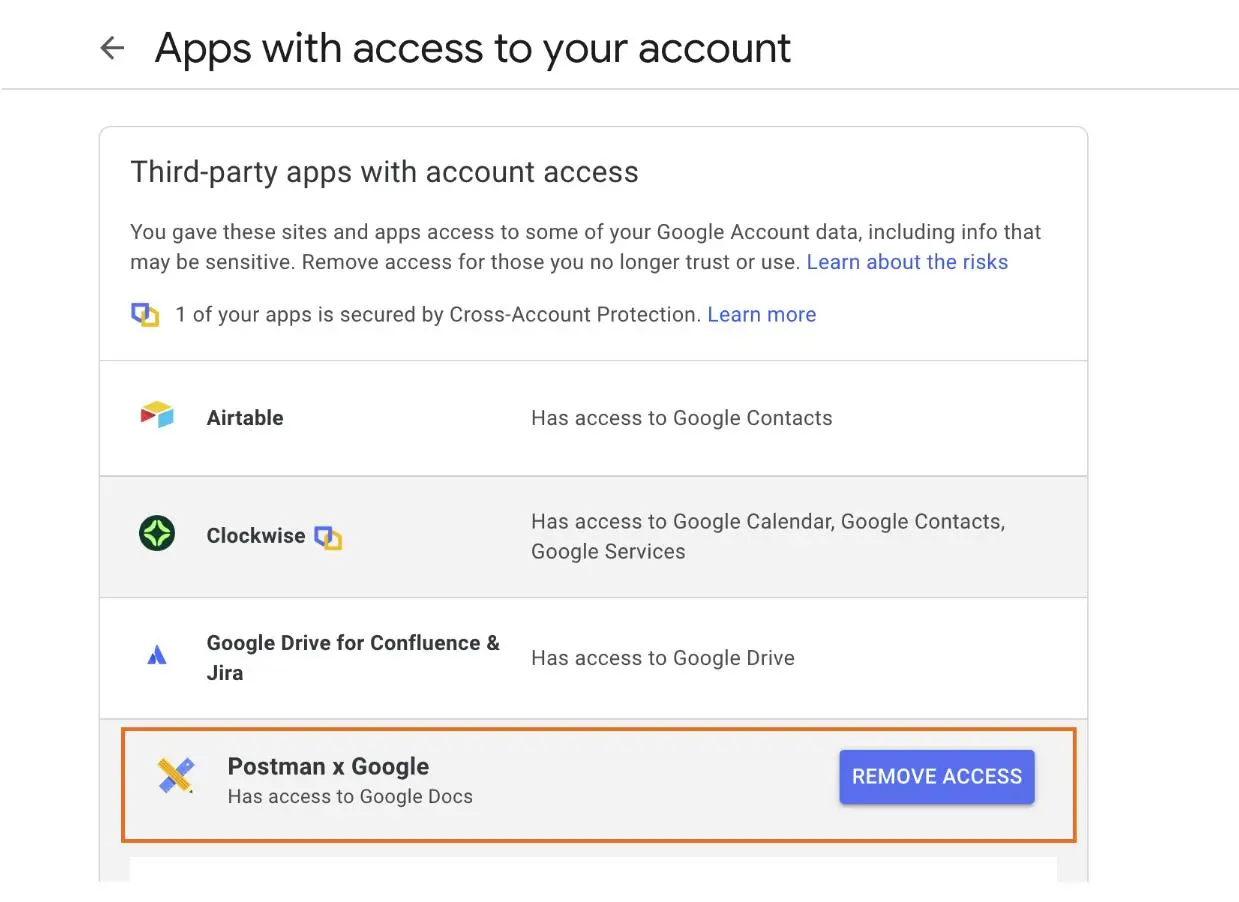Click the Cross-Account Protection icon in the info line
This screenshot has height=902, width=1239.
click(x=146, y=315)
